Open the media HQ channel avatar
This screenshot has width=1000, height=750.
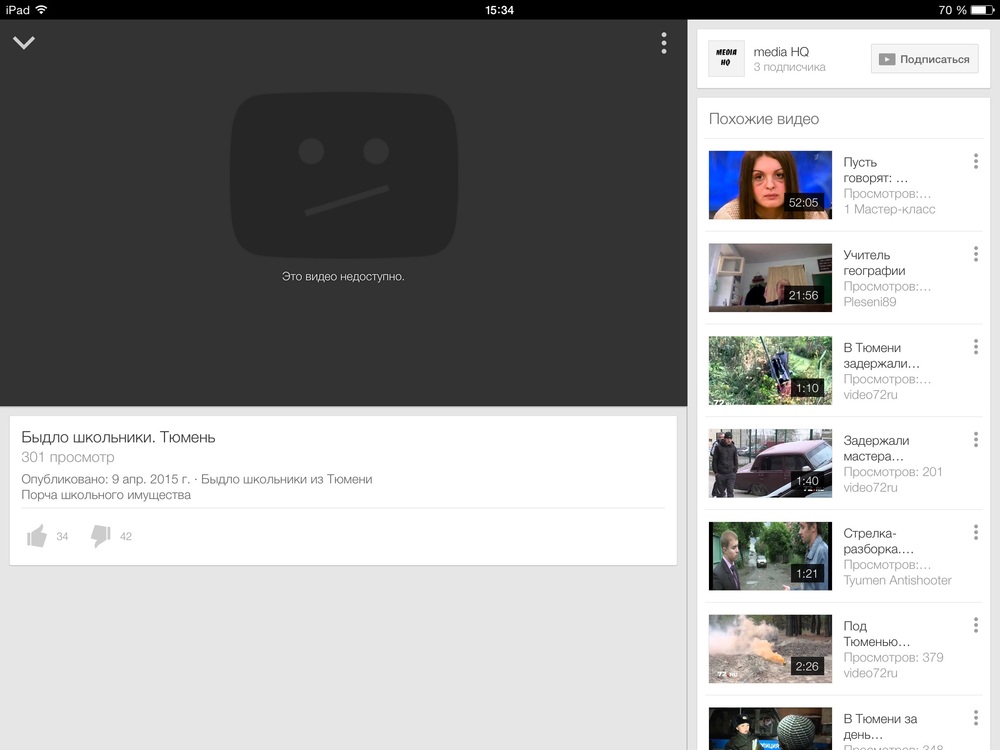point(726,59)
